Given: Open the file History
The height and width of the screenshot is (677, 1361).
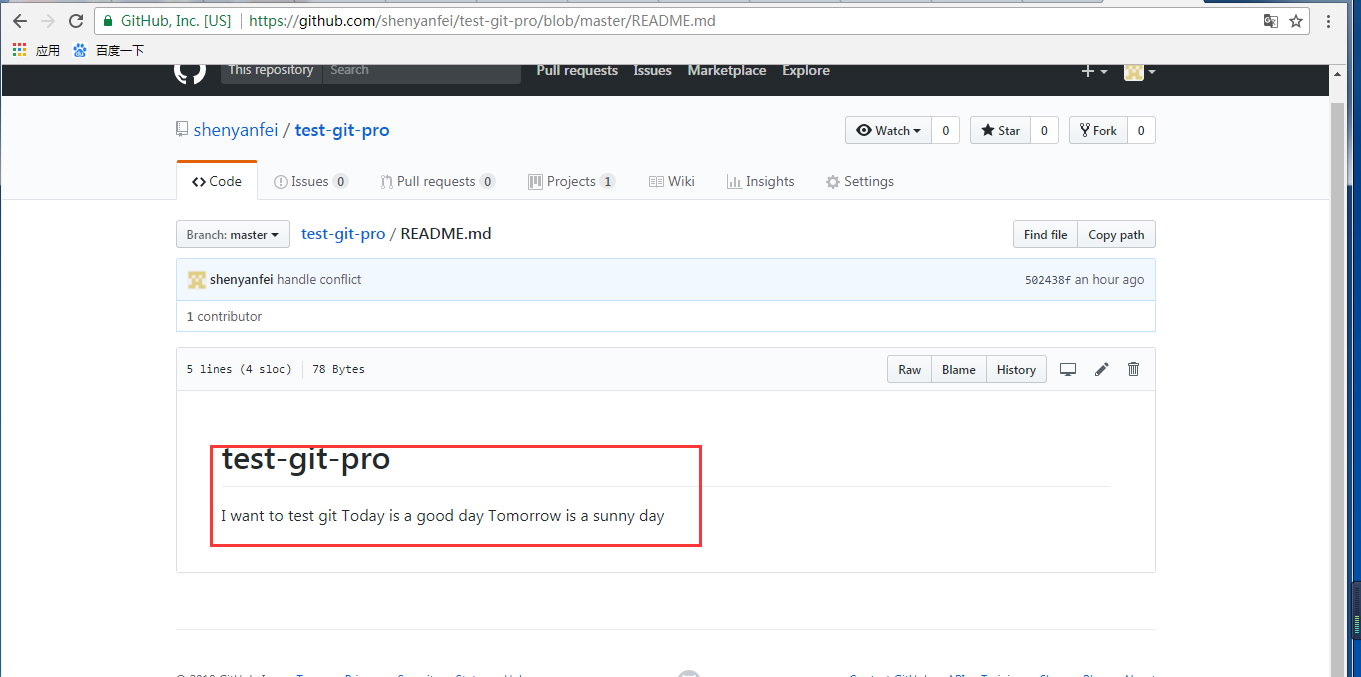Looking at the screenshot, I should (1016, 369).
